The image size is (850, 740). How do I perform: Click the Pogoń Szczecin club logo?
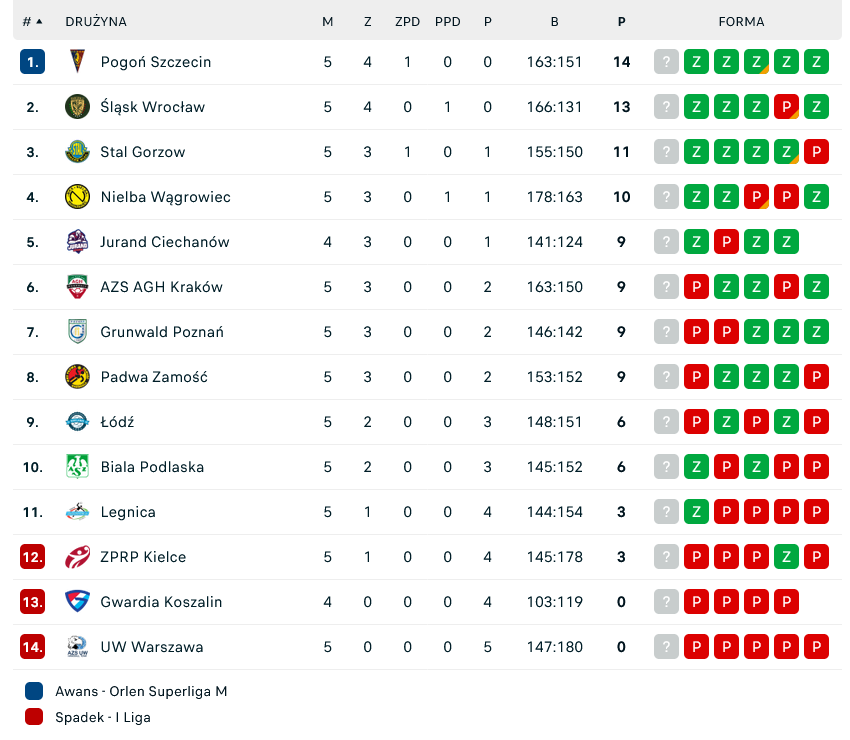pos(77,62)
